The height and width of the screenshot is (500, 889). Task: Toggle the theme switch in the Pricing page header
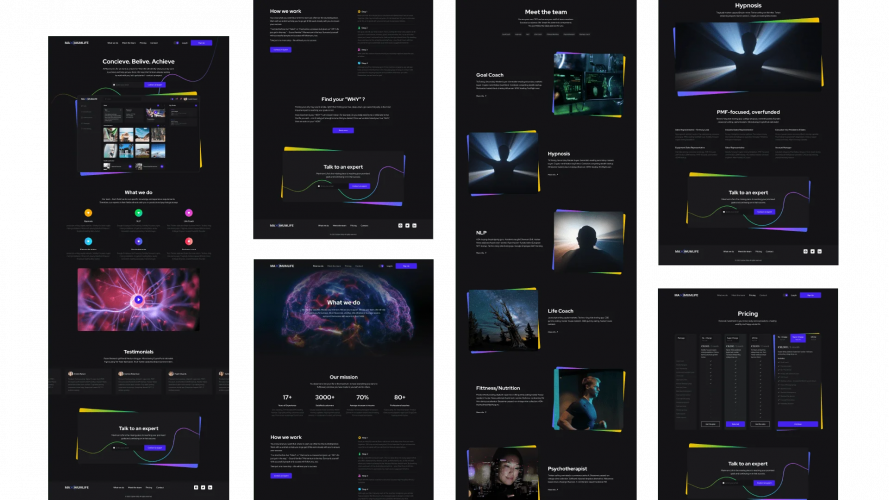click(786, 295)
